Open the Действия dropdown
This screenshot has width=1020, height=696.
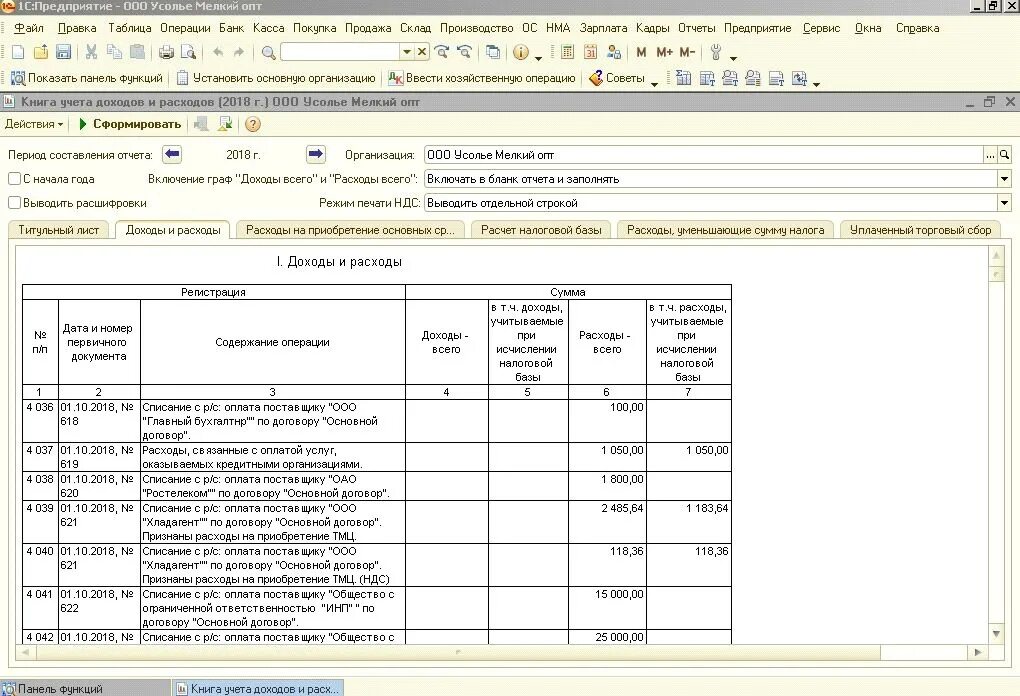point(34,124)
